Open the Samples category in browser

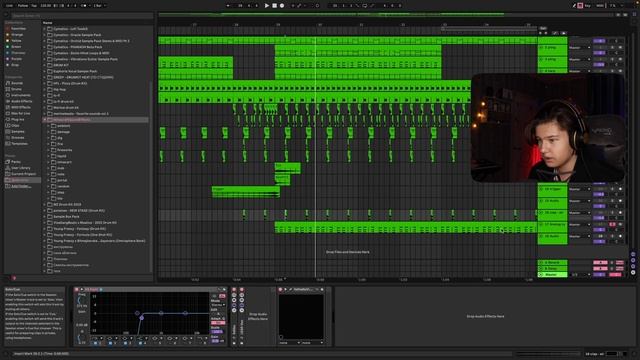18,131
